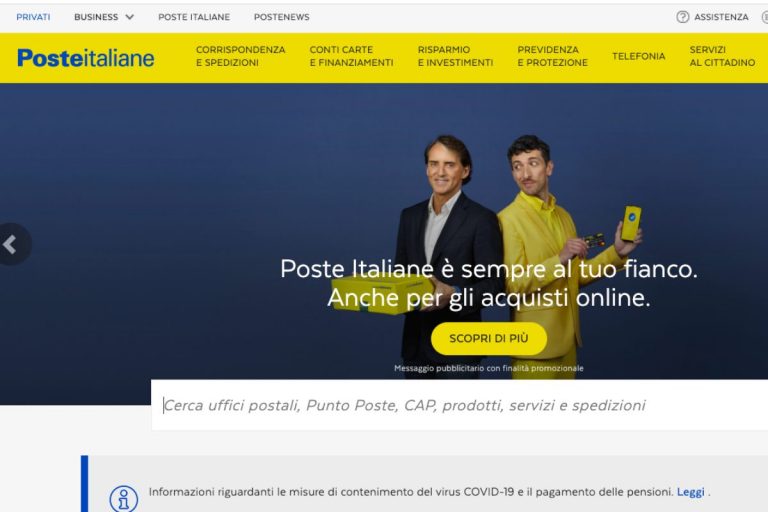The image size is (768, 512).
Task: Open the Postenews top link
Action: [x=282, y=17]
